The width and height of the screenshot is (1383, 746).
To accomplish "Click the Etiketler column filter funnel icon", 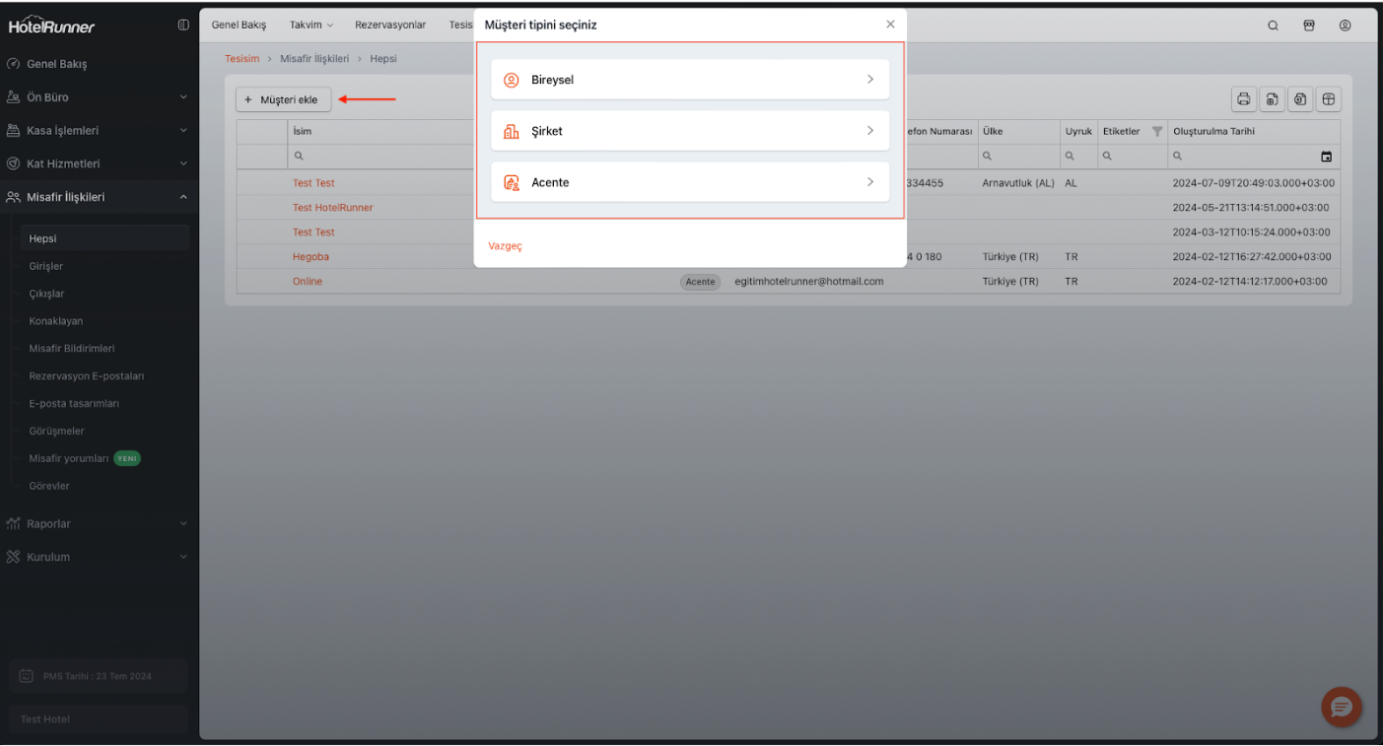I will (1157, 132).
